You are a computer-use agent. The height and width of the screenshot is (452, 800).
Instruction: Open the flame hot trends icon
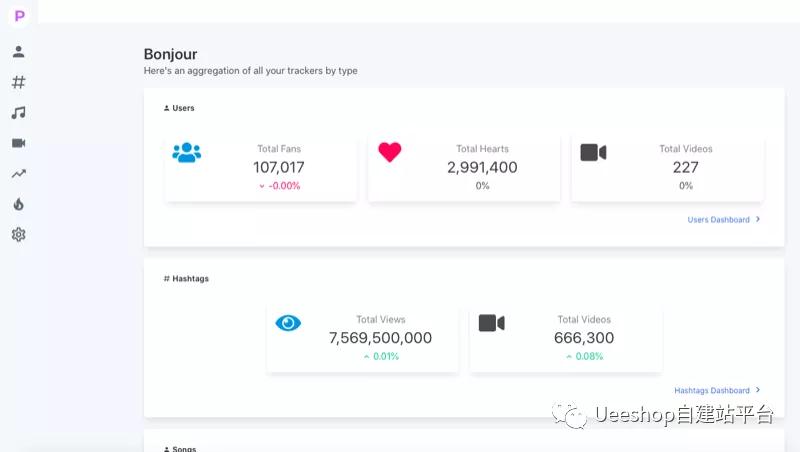(x=18, y=204)
